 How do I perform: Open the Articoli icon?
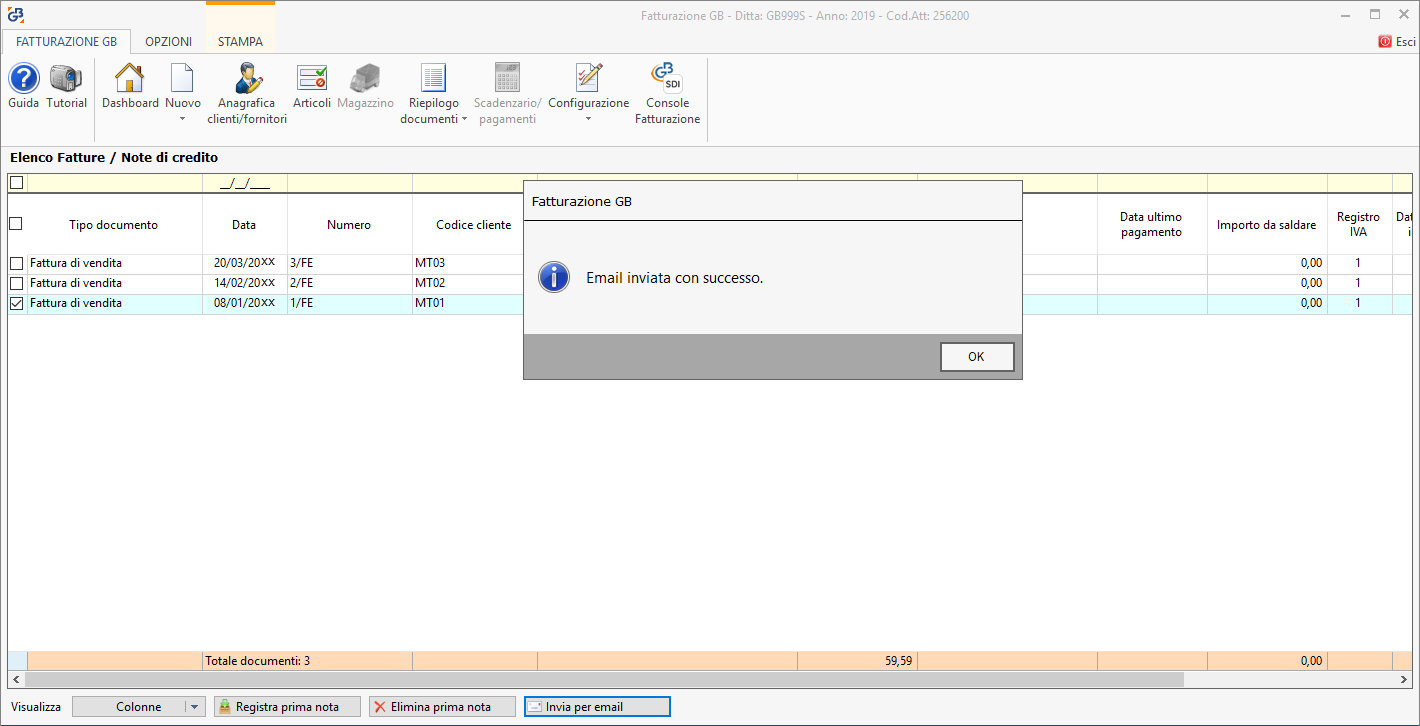point(312,79)
